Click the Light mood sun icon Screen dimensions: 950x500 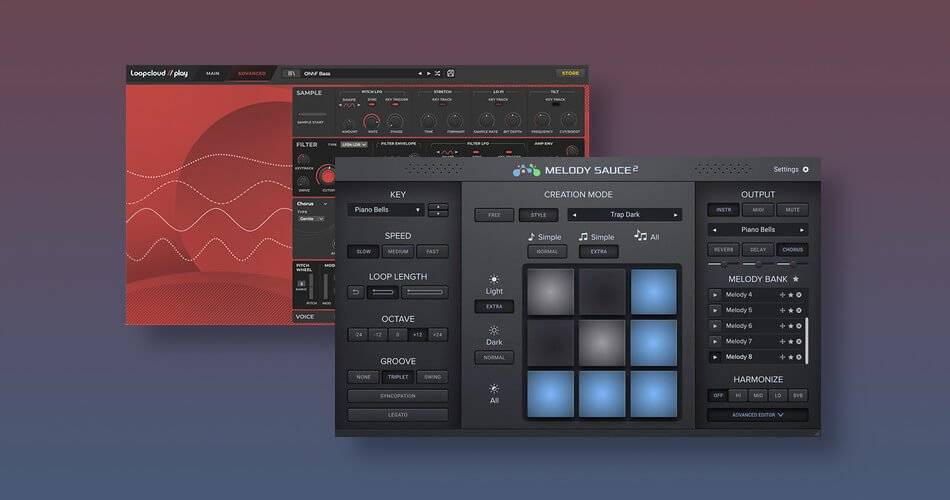click(494, 279)
